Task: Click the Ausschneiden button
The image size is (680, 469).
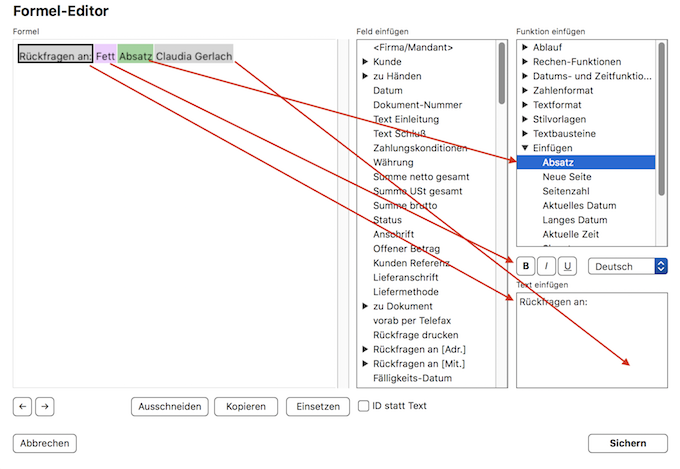Action: (x=170, y=406)
